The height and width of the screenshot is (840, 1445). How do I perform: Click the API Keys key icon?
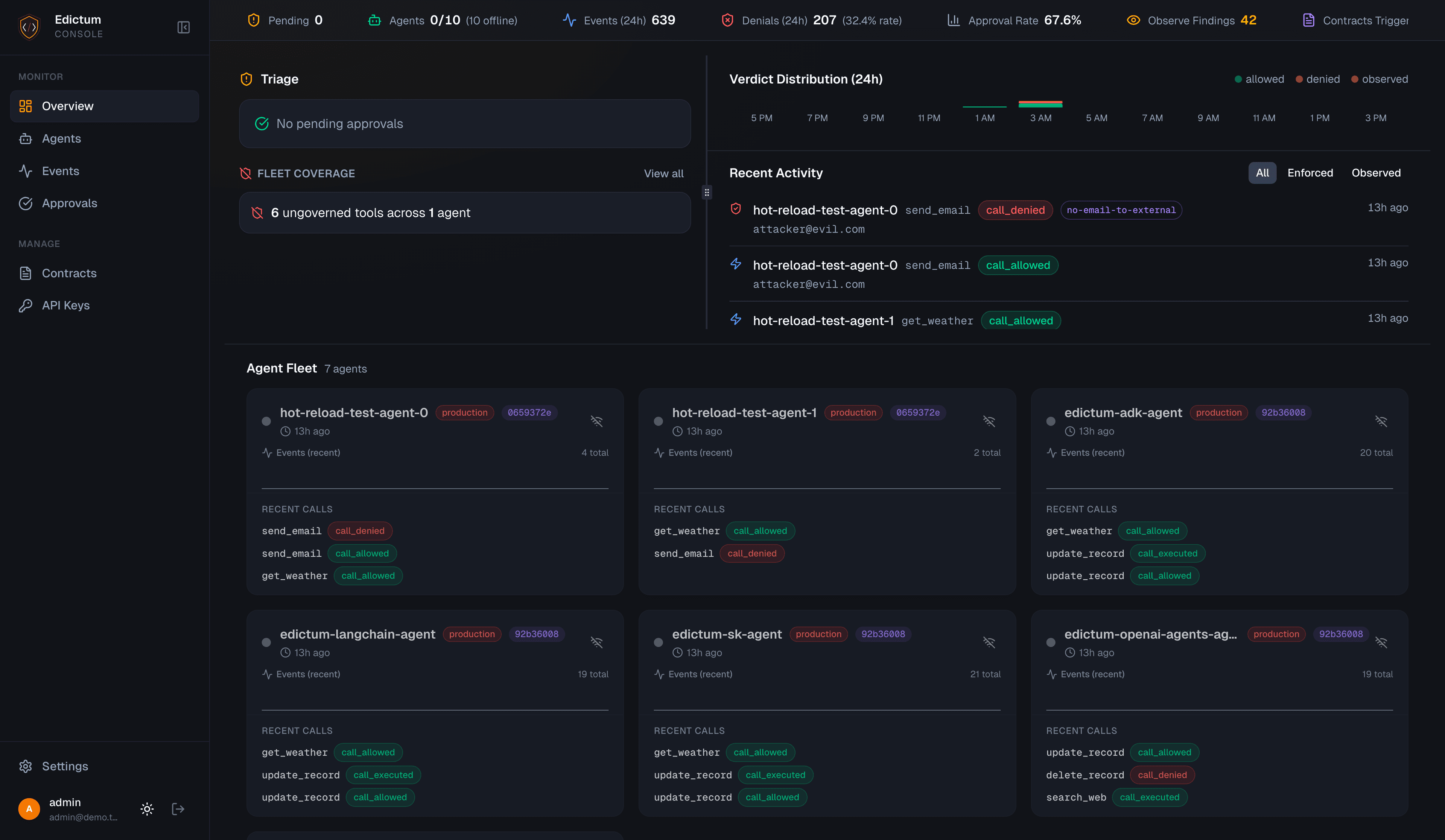[x=25, y=305]
